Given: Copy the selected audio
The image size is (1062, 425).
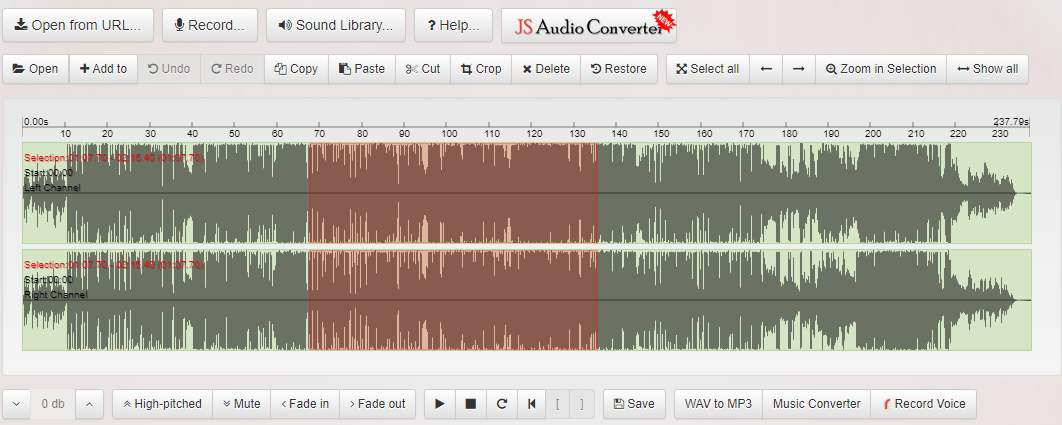Looking at the screenshot, I should [x=296, y=69].
